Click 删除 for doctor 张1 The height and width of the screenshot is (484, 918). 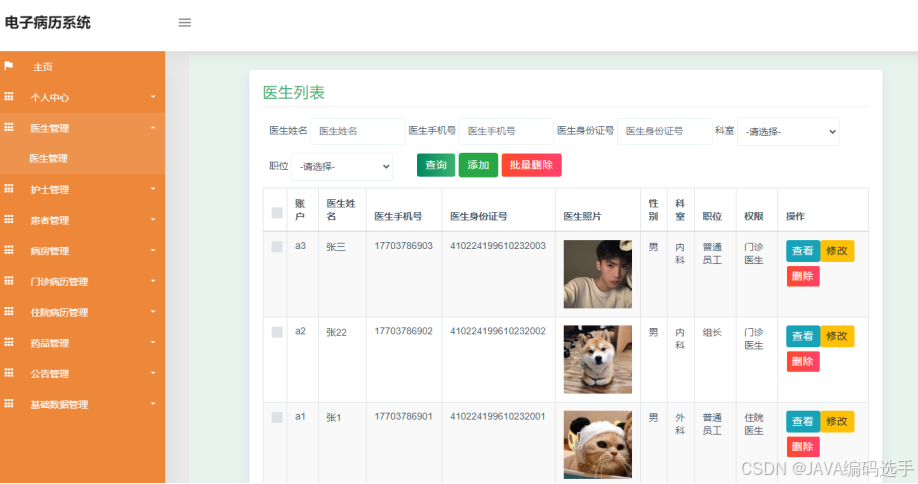point(803,447)
